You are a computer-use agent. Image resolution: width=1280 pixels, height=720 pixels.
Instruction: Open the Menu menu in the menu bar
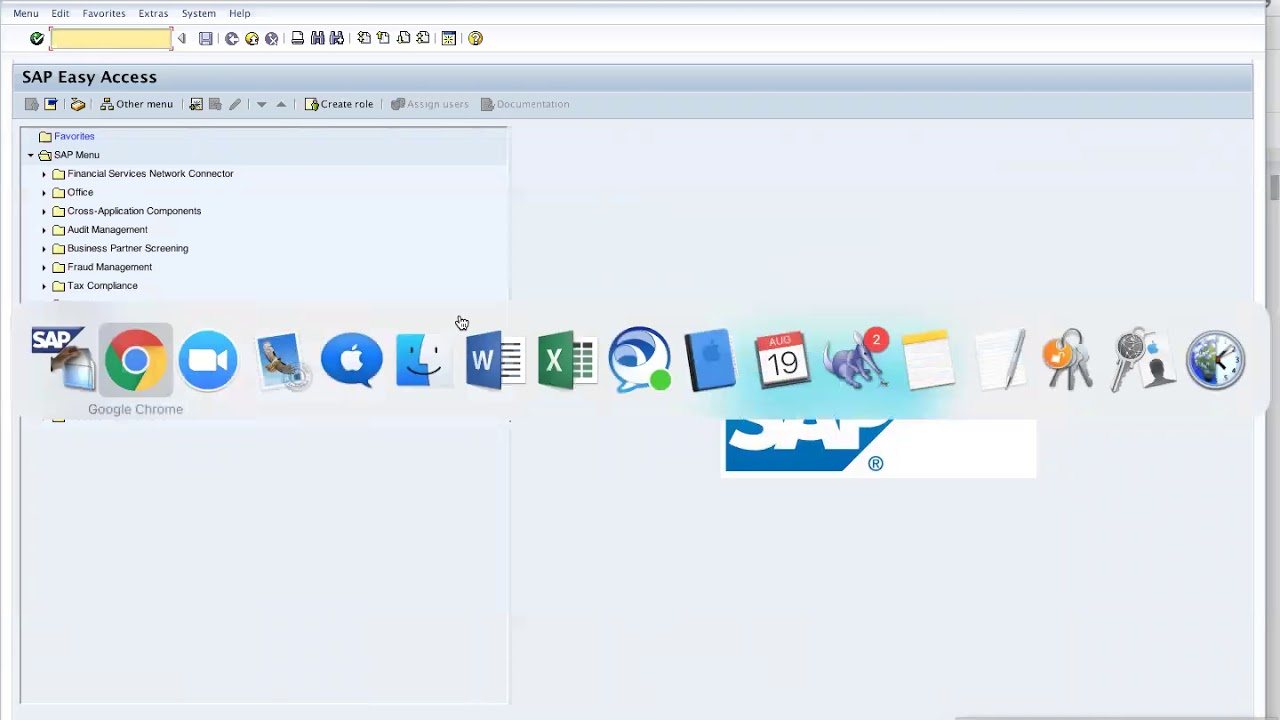26,13
